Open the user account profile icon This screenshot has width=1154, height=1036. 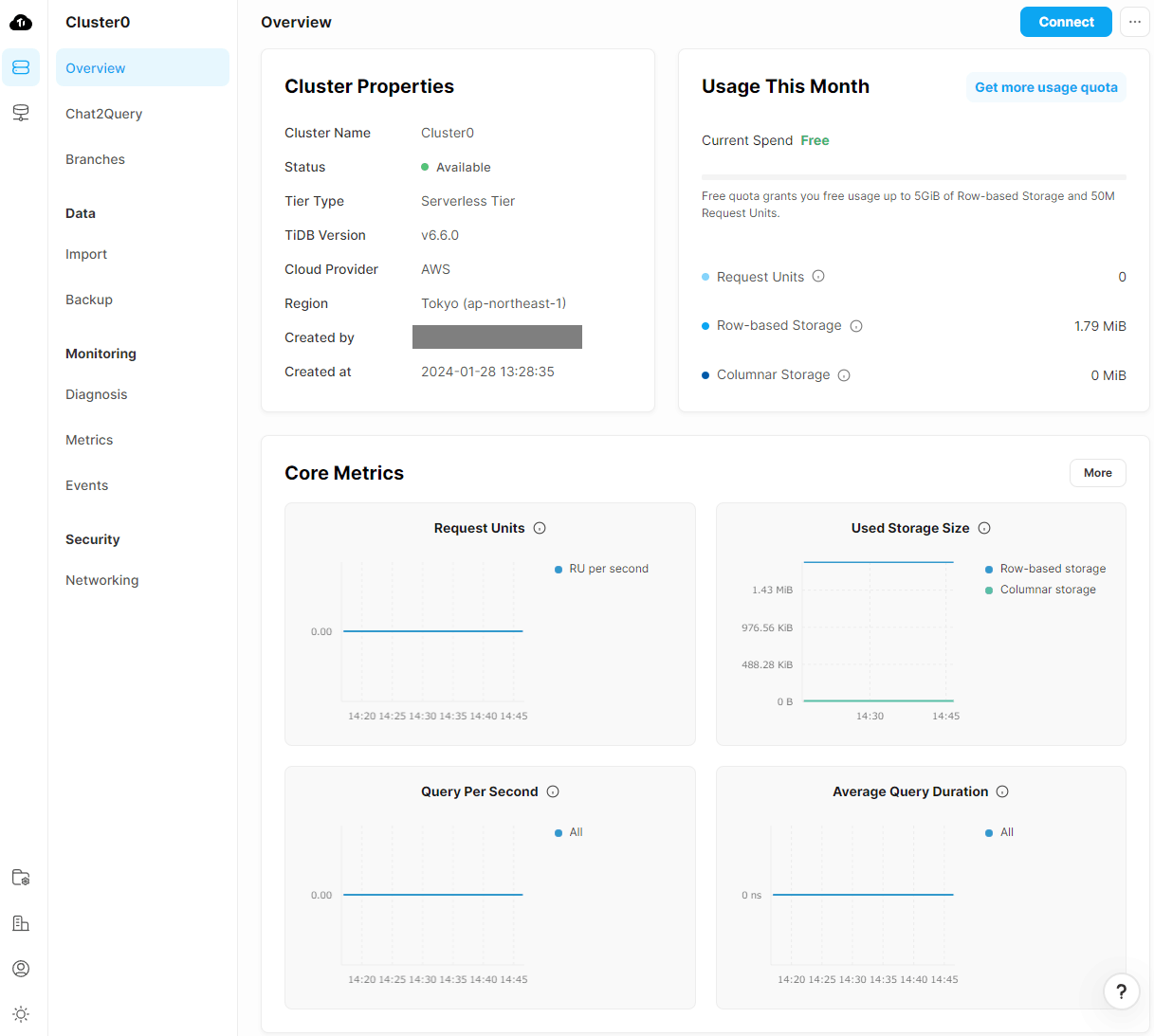21,969
